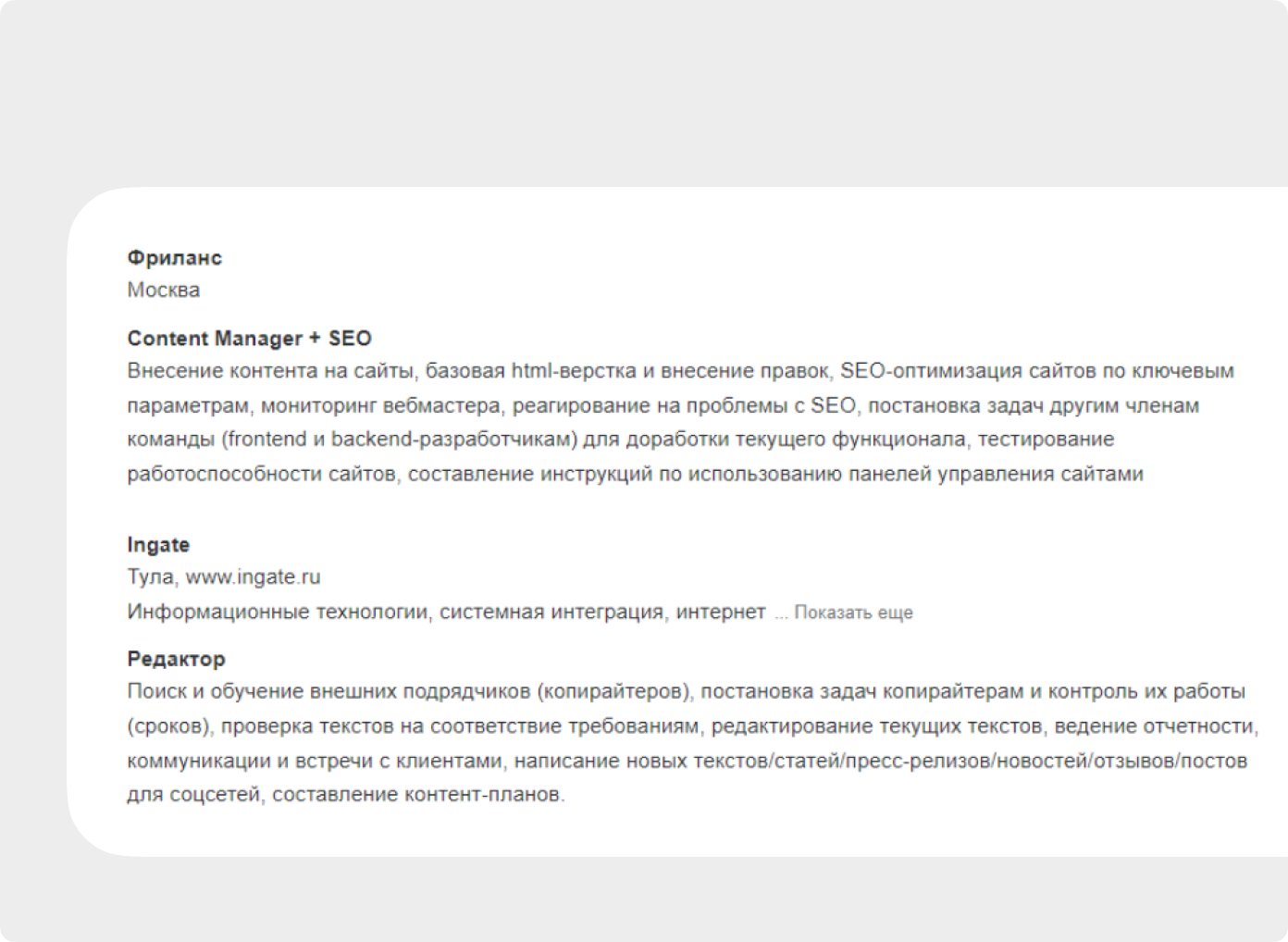Click the 'Ingate' company heading

coord(158,545)
